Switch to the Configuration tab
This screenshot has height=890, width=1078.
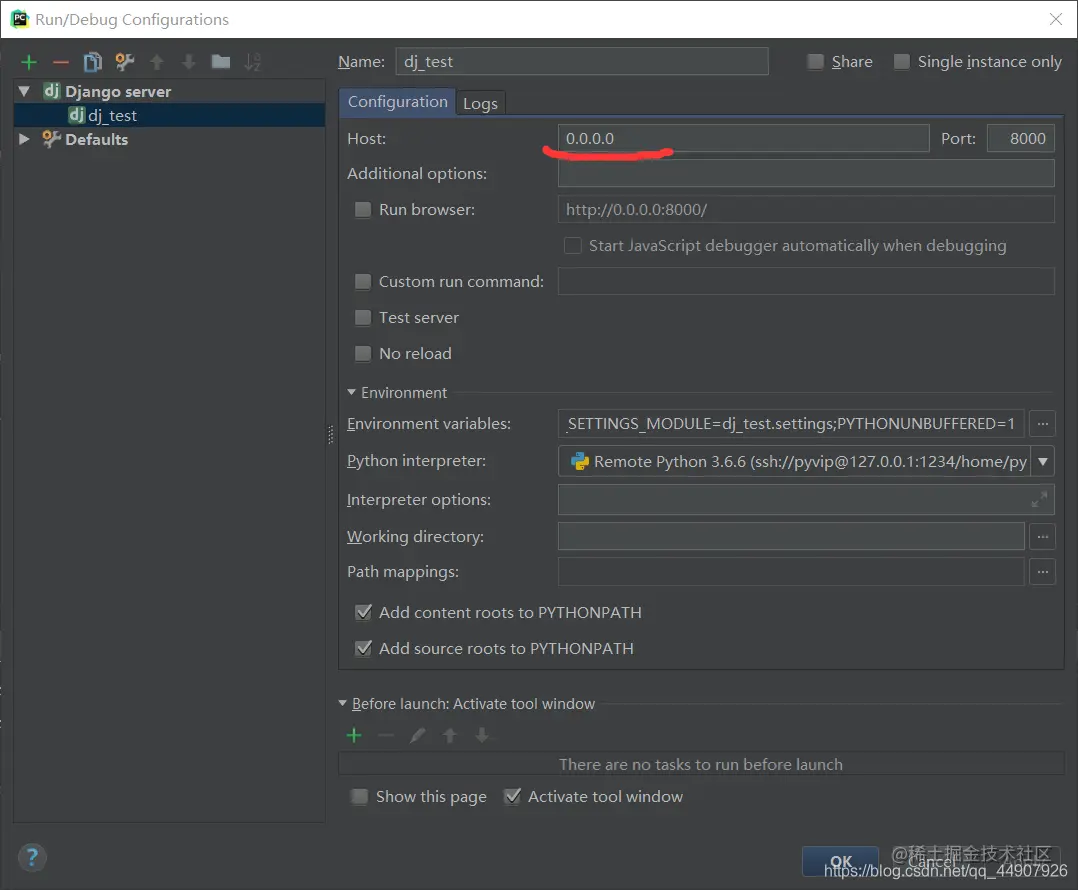pos(397,102)
